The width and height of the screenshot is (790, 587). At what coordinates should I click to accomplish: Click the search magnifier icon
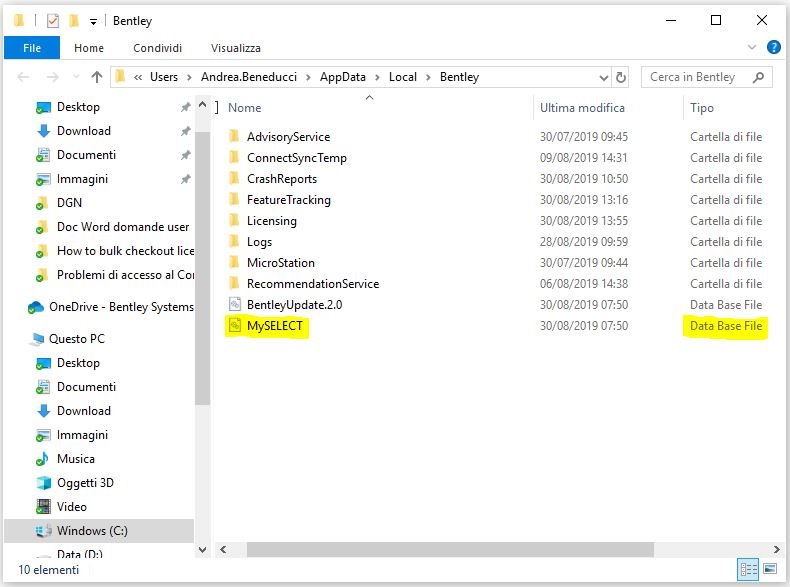pos(758,77)
